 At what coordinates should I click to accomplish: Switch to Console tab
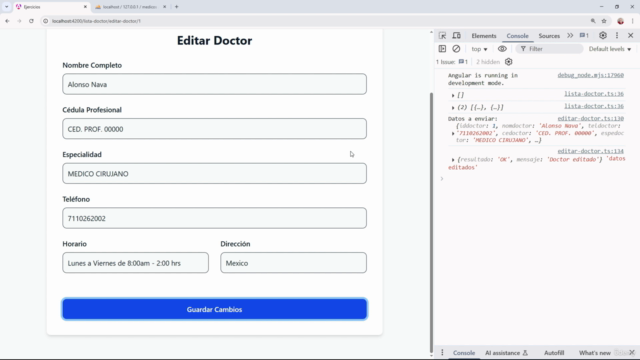click(x=518, y=36)
